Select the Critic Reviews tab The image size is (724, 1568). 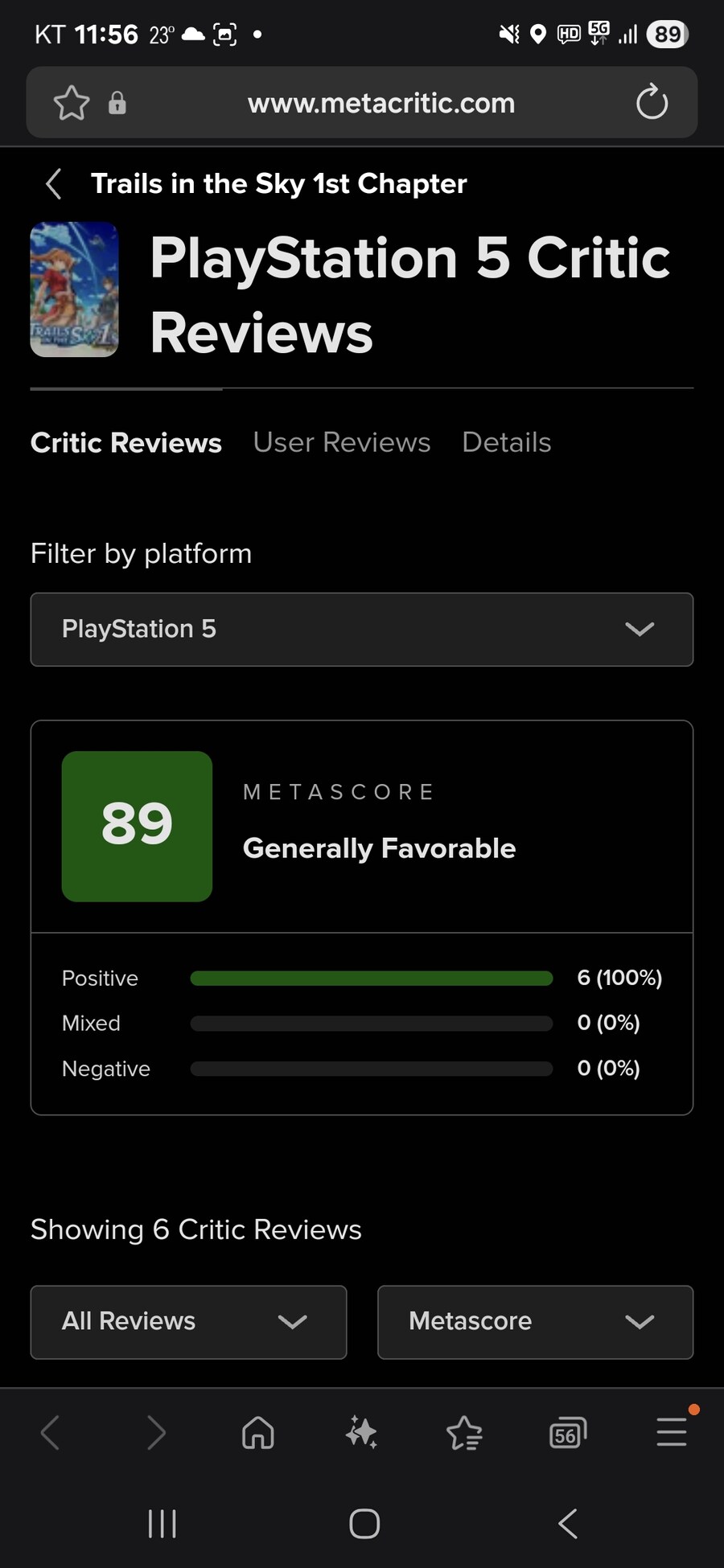coord(126,442)
